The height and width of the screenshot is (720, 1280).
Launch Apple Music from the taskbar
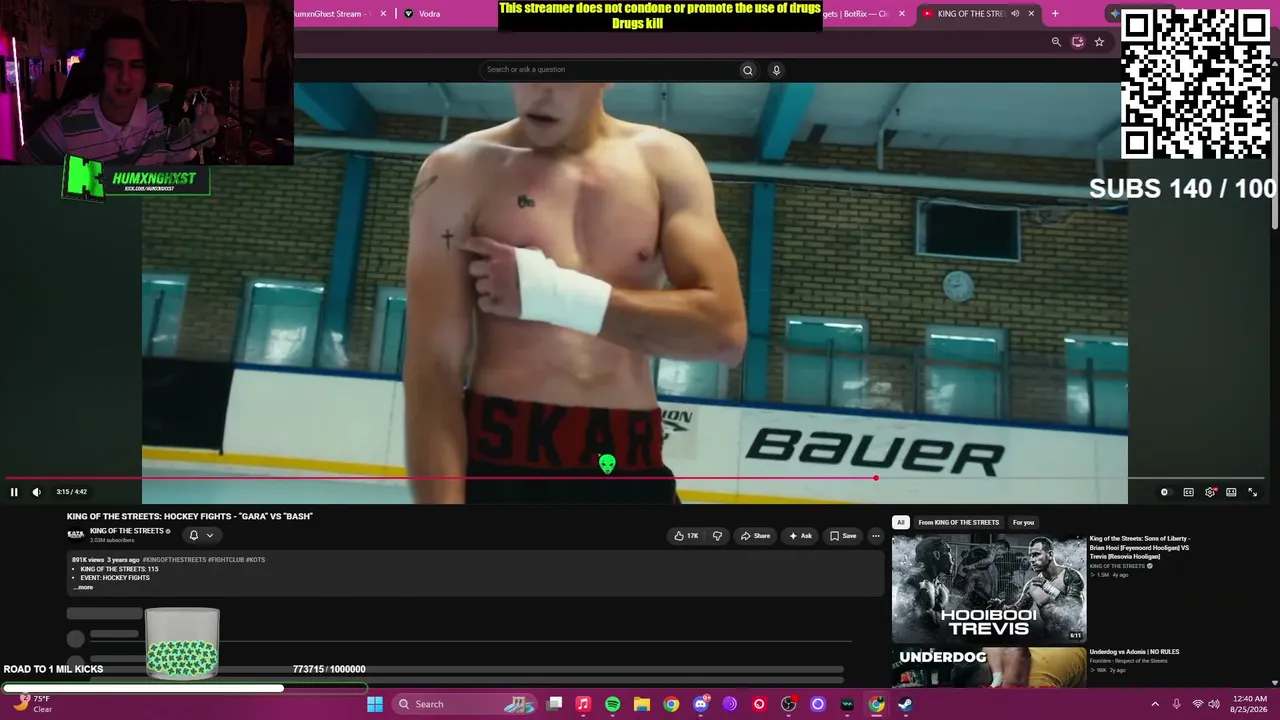coord(583,704)
